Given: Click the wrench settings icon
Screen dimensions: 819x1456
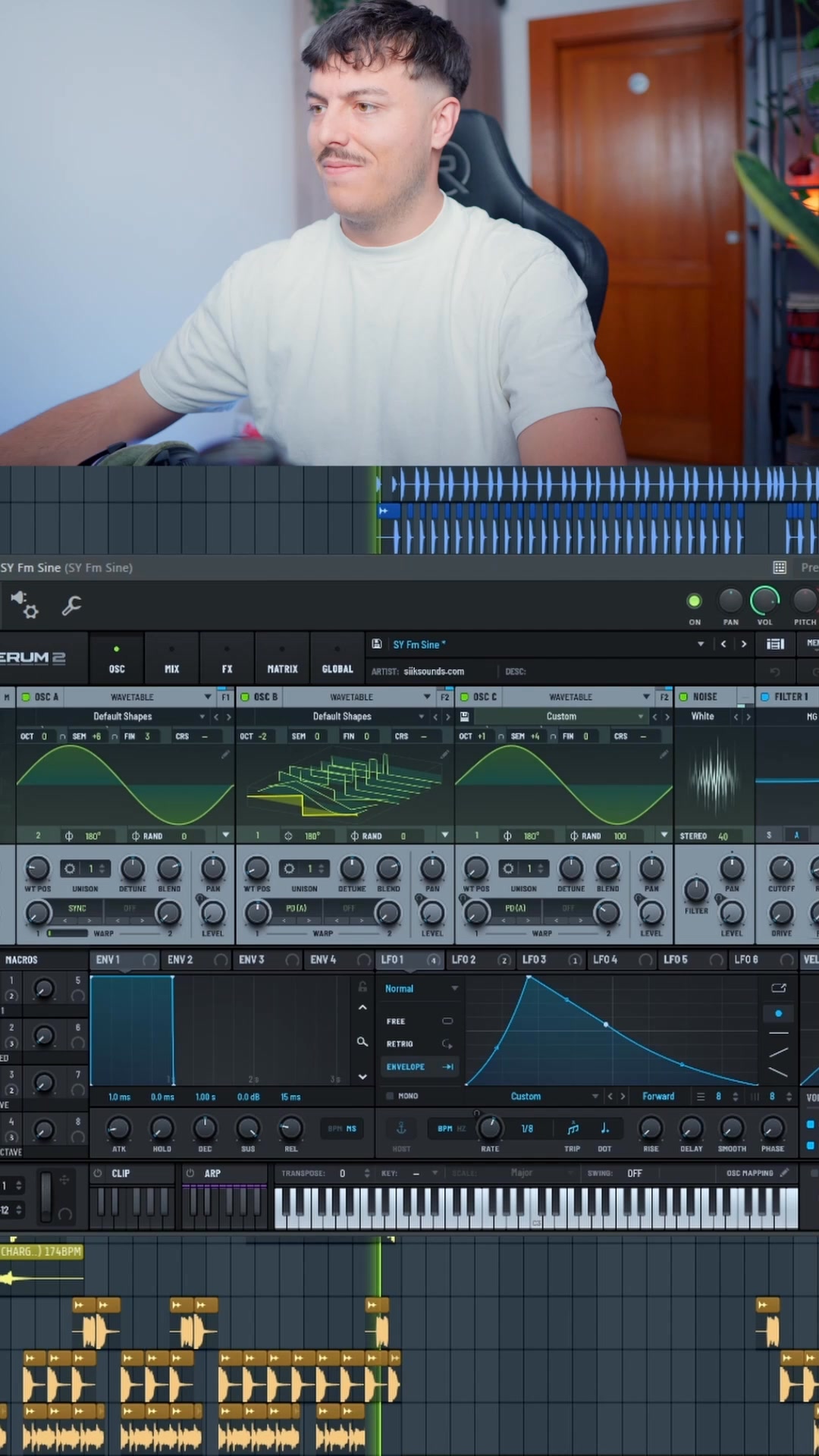Looking at the screenshot, I should point(71,605).
